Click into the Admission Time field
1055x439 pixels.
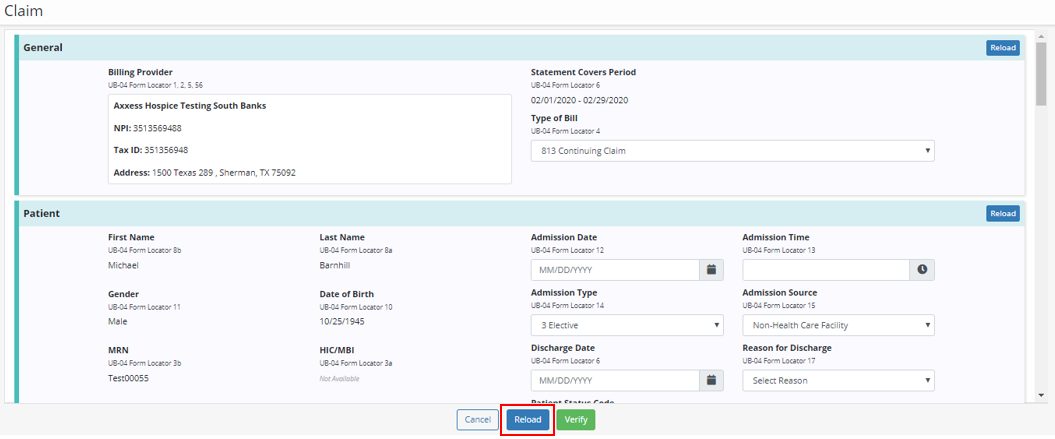(x=825, y=270)
